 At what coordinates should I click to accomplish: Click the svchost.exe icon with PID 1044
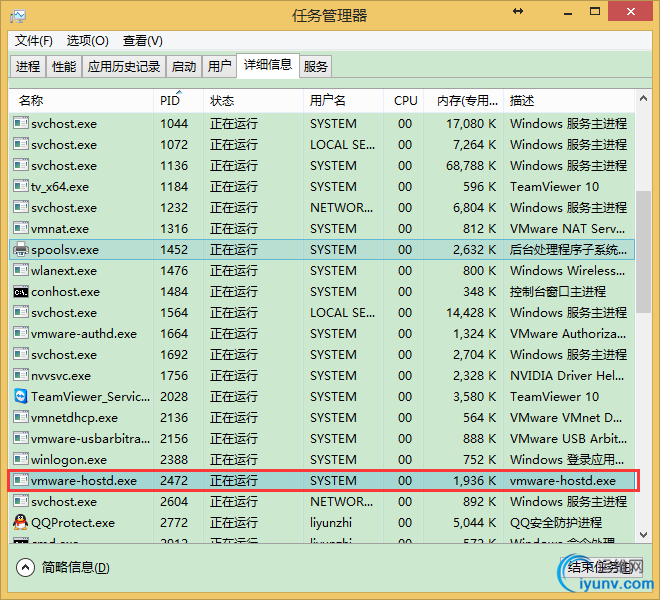pyautogui.click(x=21, y=123)
